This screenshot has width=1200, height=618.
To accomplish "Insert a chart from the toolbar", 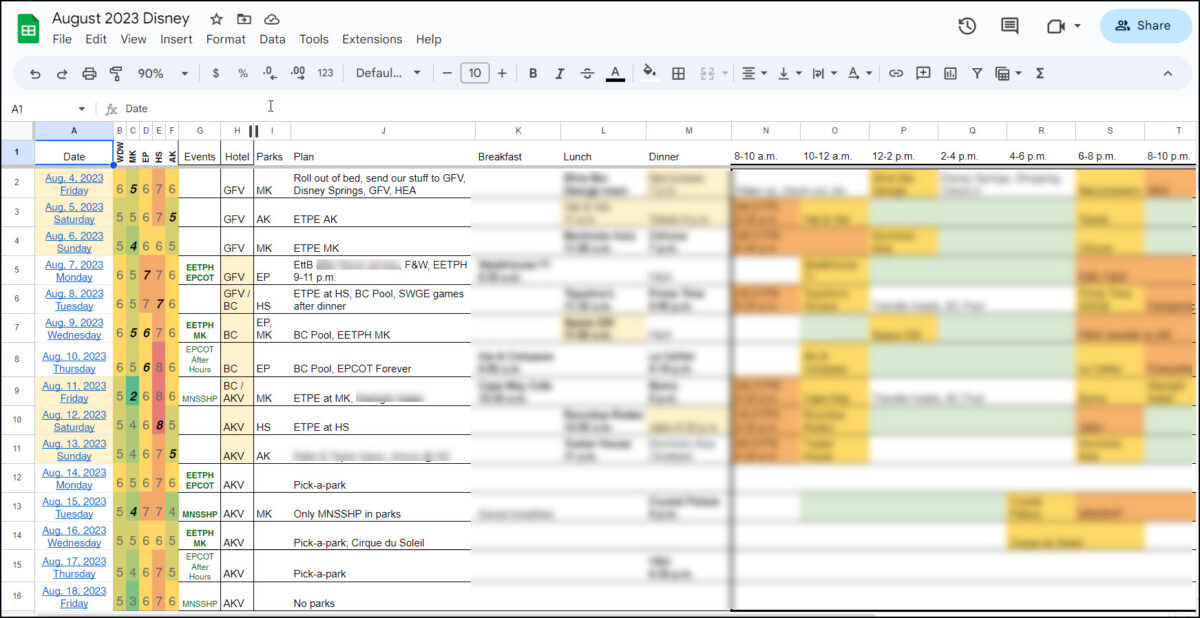I will pos(950,73).
